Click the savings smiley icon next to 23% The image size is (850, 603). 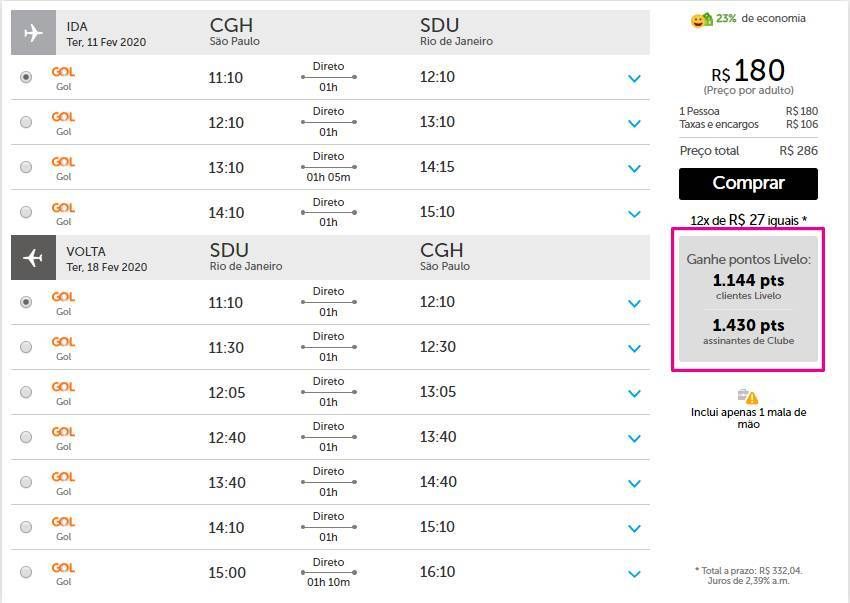[x=700, y=19]
